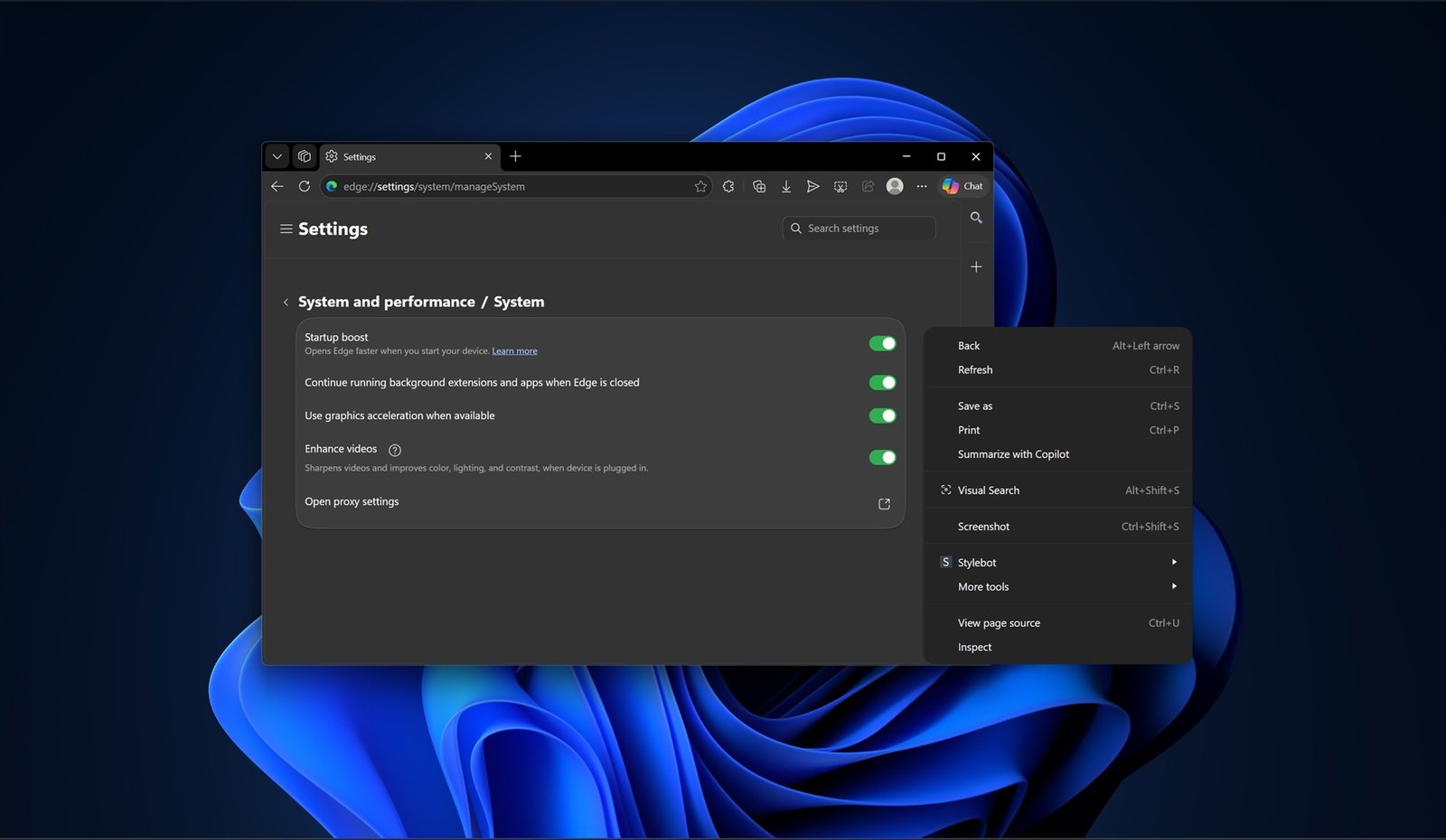Viewport: 1446px width, 840px height.
Task: Select Inspect in the context menu
Action: coord(974,648)
